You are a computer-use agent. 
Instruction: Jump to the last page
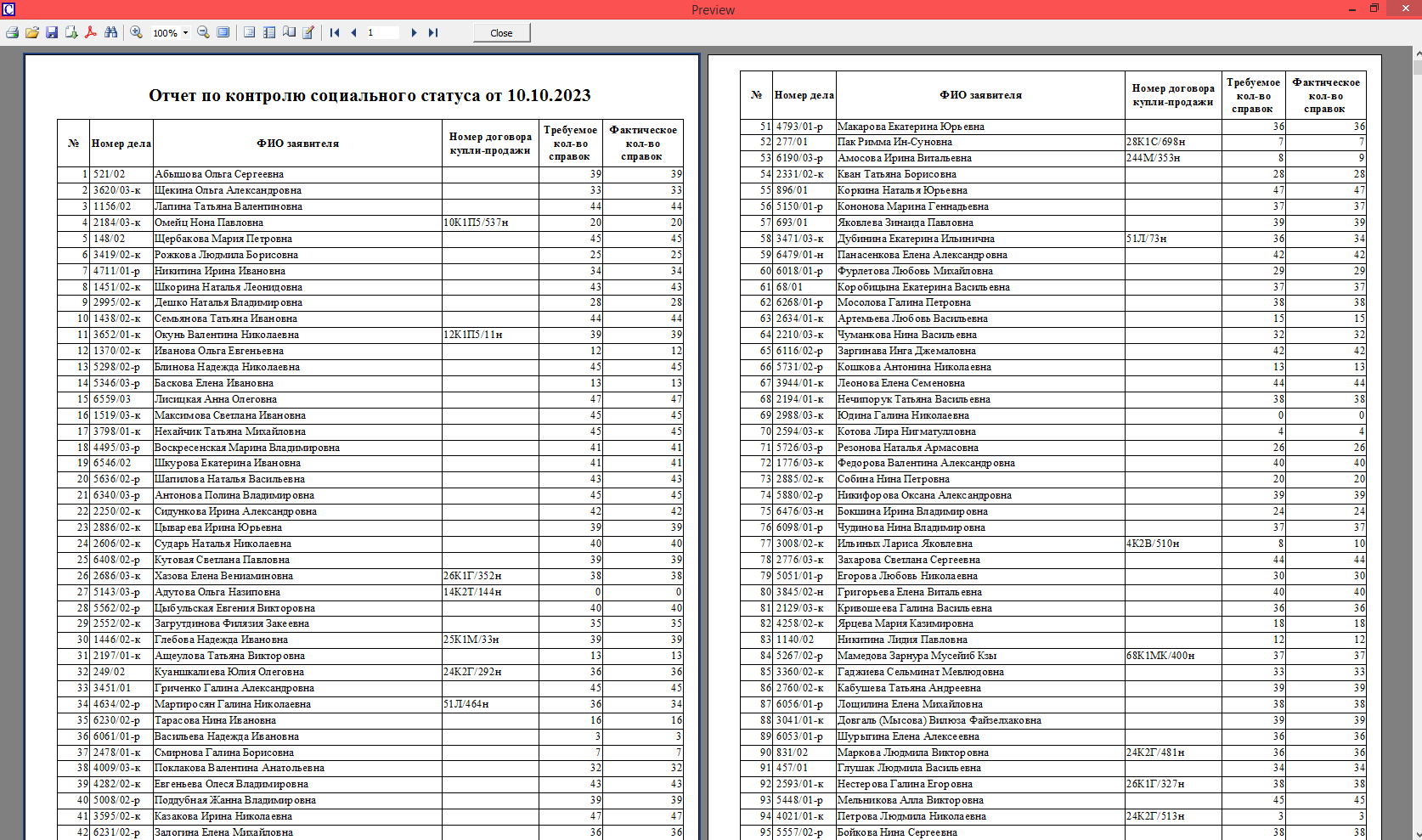click(433, 33)
